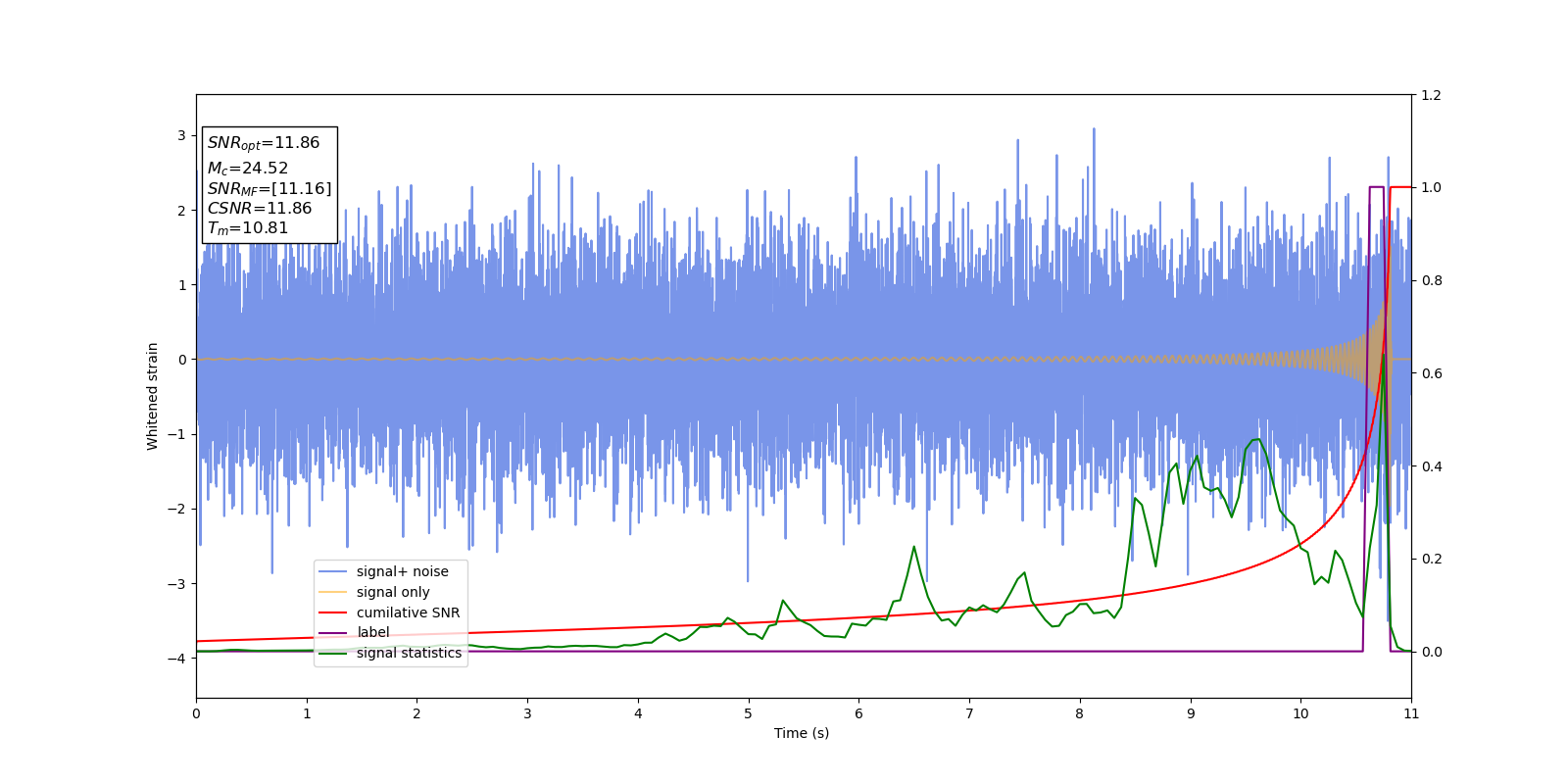Viewport: 1568px width, 784px height.
Task: Click the time-axis tick label 4
Action: [x=638, y=713]
